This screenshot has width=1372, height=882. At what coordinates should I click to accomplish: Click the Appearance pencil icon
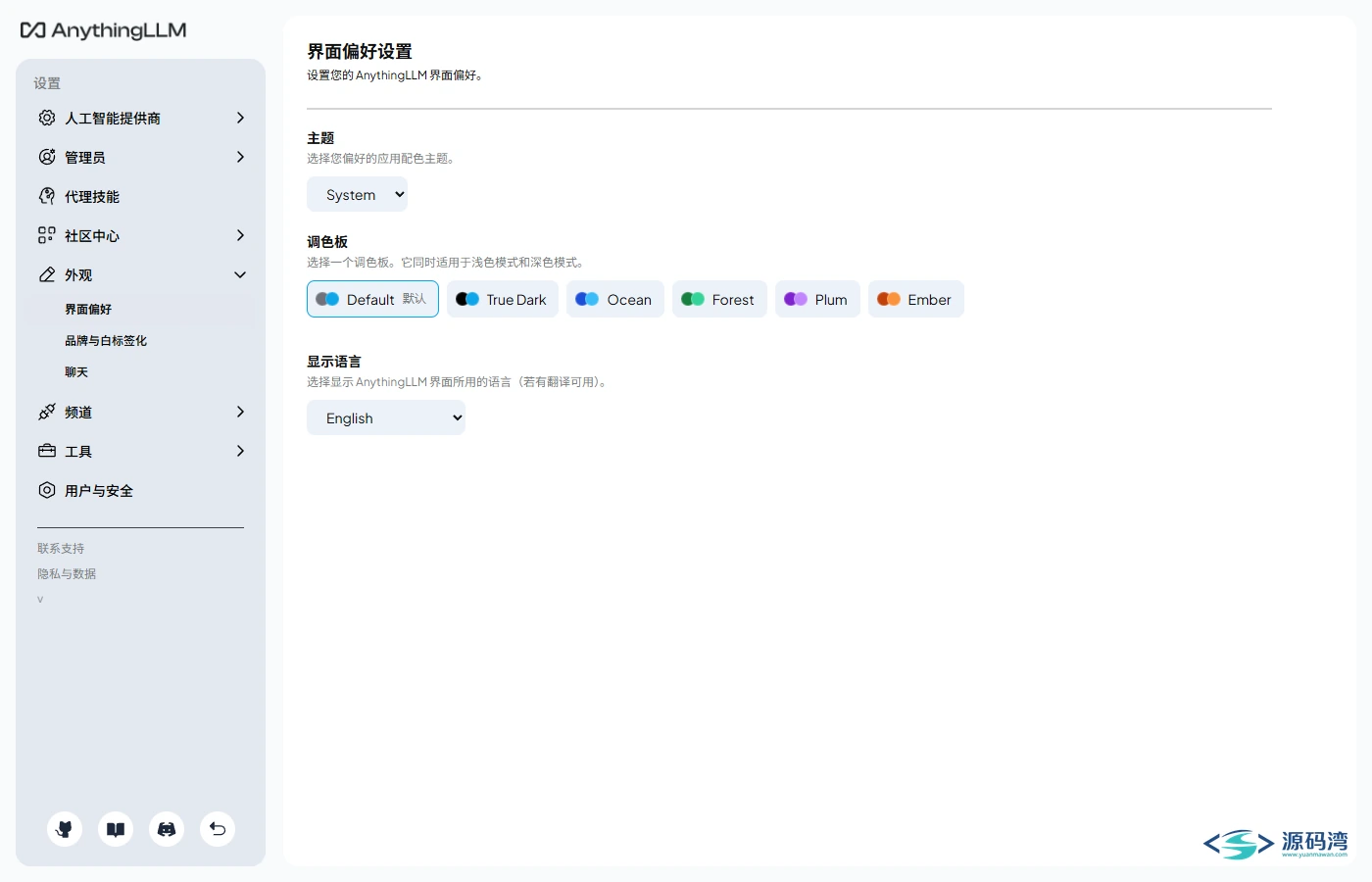pos(47,274)
